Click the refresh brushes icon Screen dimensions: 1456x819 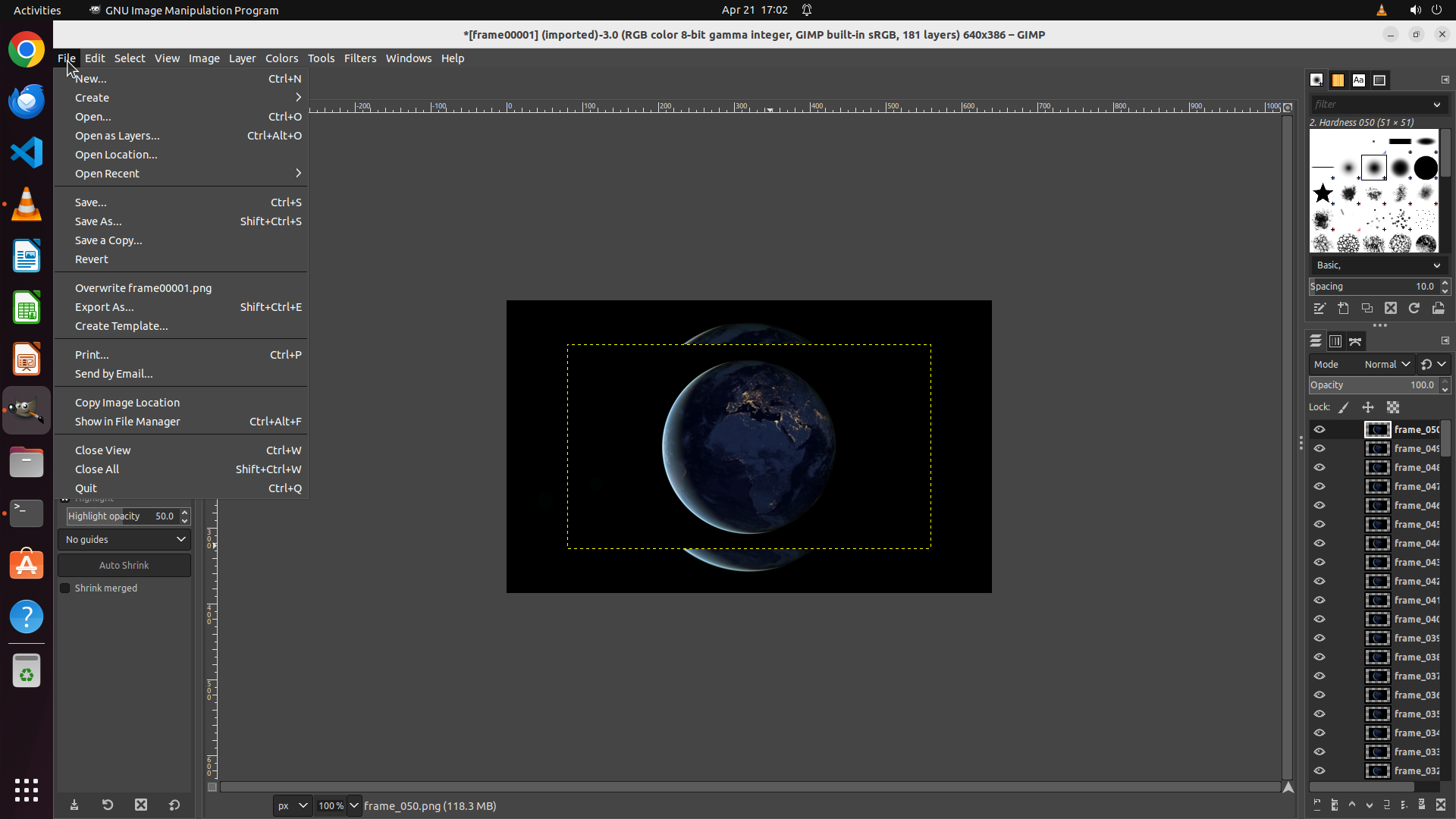pyautogui.click(x=1414, y=309)
